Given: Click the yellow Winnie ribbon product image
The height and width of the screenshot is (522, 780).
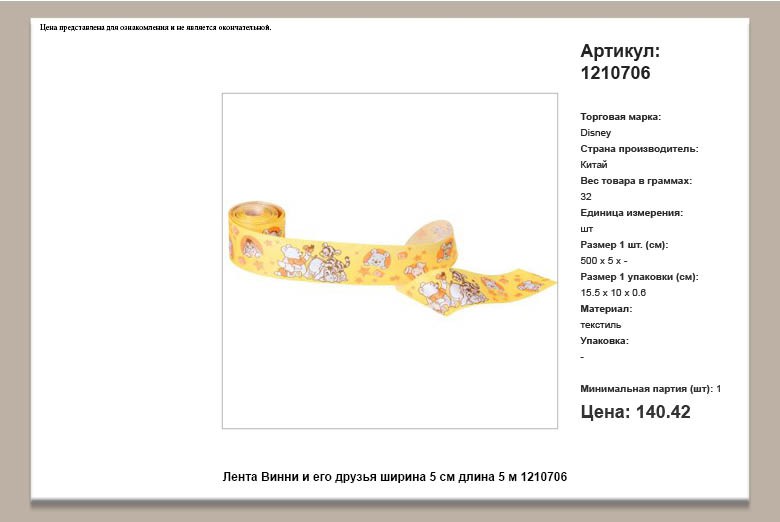Looking at the screenshot, I should point(390,260).
